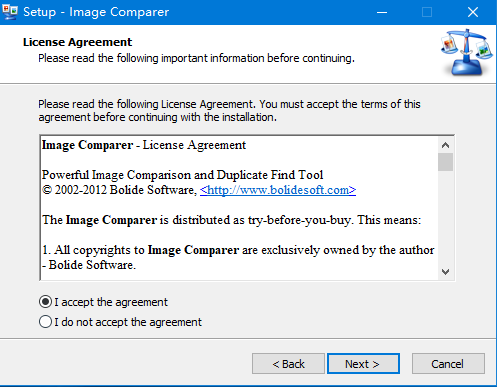Click the license scrollbar up arrow

[445, 145]
